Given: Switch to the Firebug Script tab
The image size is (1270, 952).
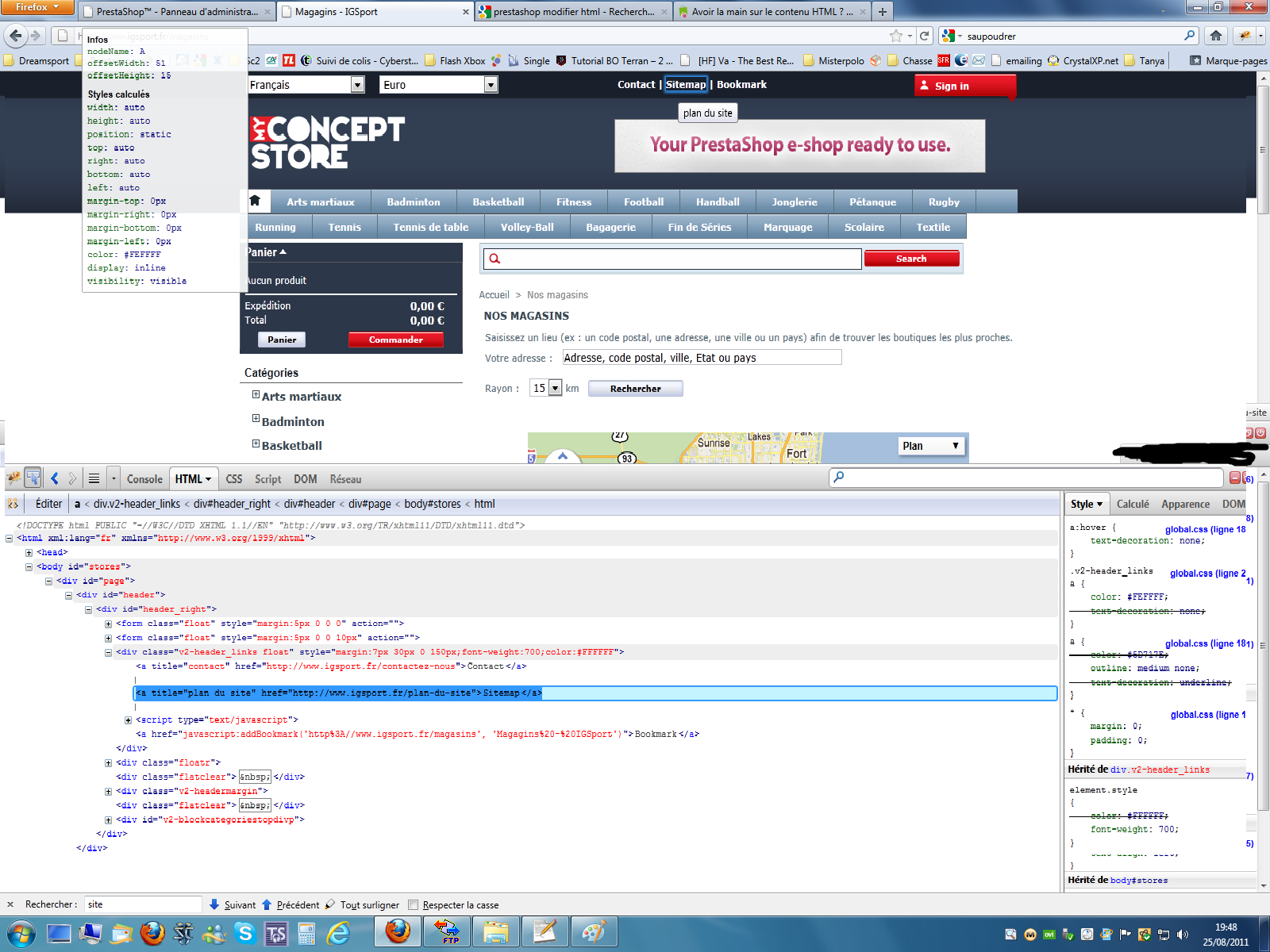Looking at the screenshot, I should pyautogui.click(x=267, y=478).
